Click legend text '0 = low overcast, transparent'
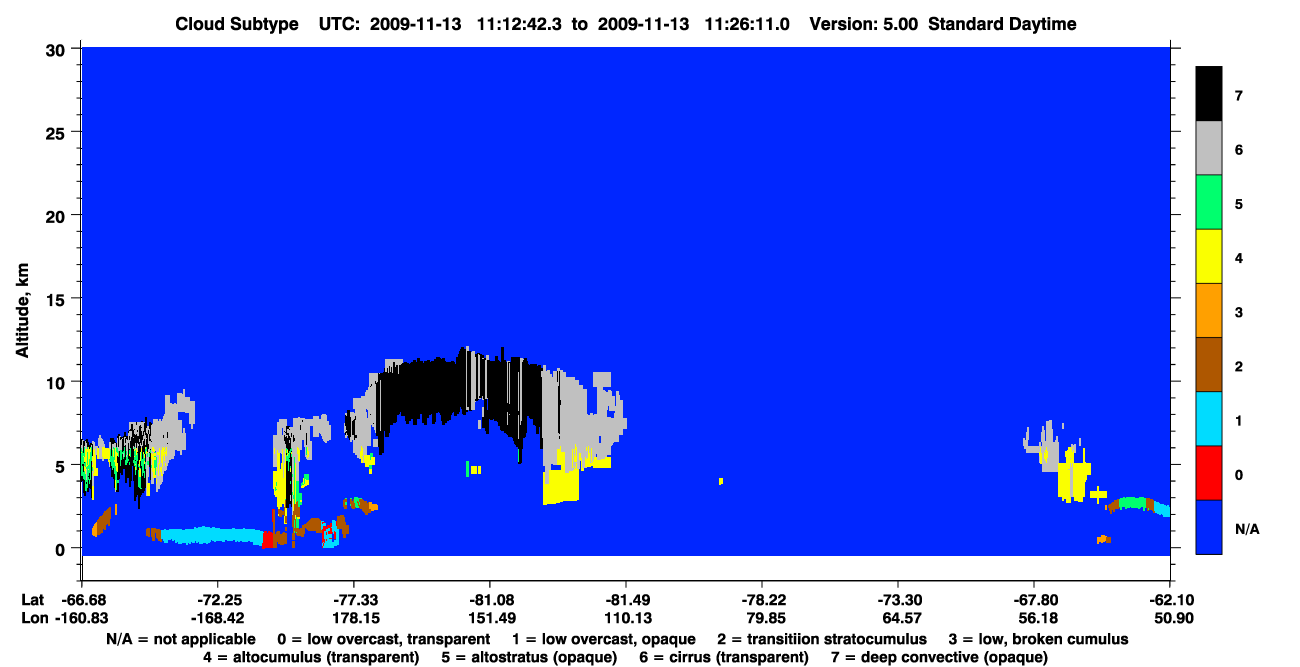Image resolution: width=1300 pixels, height=667 pixels. (384, 639)
